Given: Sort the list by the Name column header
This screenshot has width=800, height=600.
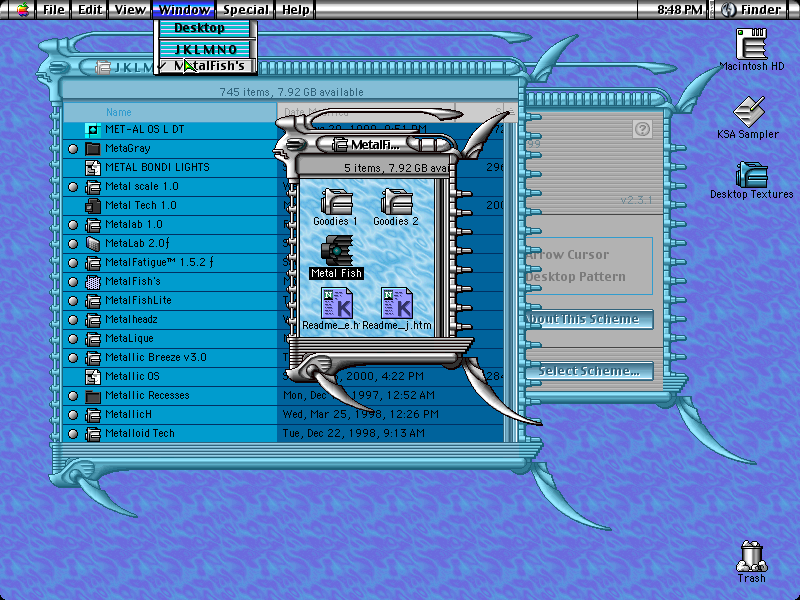Looking at the screenshot, I should click(x=170, y=112).
